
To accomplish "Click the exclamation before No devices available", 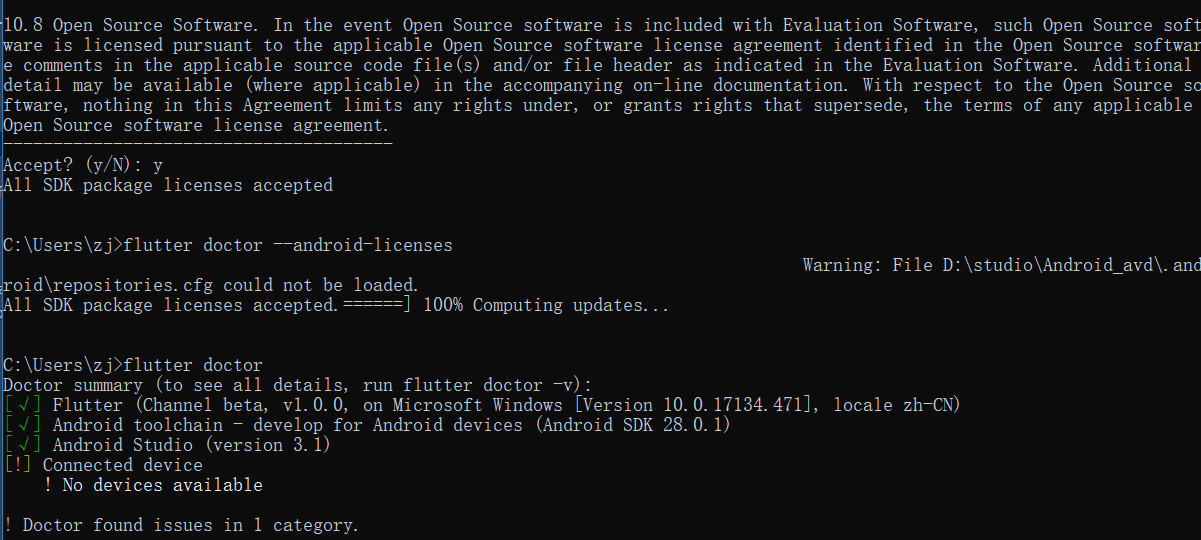I will 48,485.
